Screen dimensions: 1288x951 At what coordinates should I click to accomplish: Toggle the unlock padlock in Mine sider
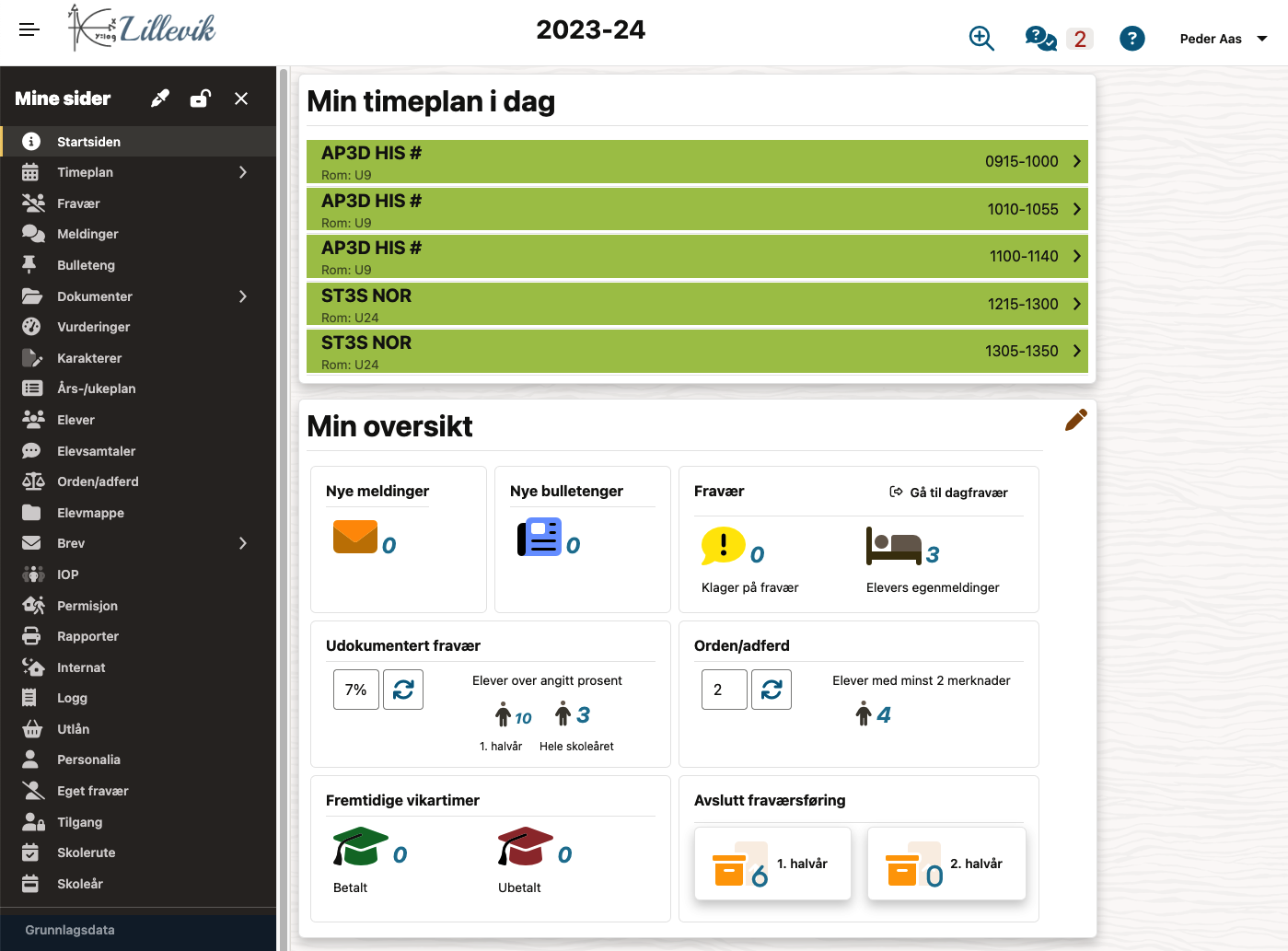pyautogui.click(x=201, y=99)
